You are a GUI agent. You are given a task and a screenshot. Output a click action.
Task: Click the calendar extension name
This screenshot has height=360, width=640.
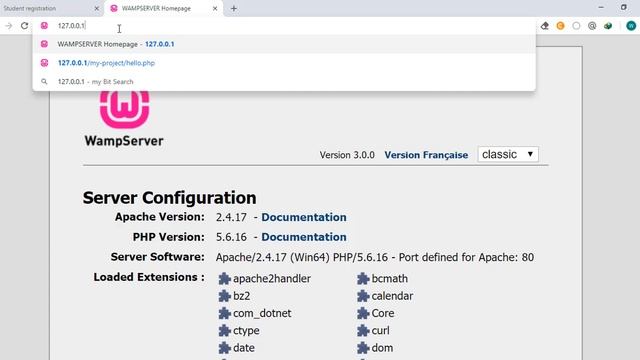(392, 296)
